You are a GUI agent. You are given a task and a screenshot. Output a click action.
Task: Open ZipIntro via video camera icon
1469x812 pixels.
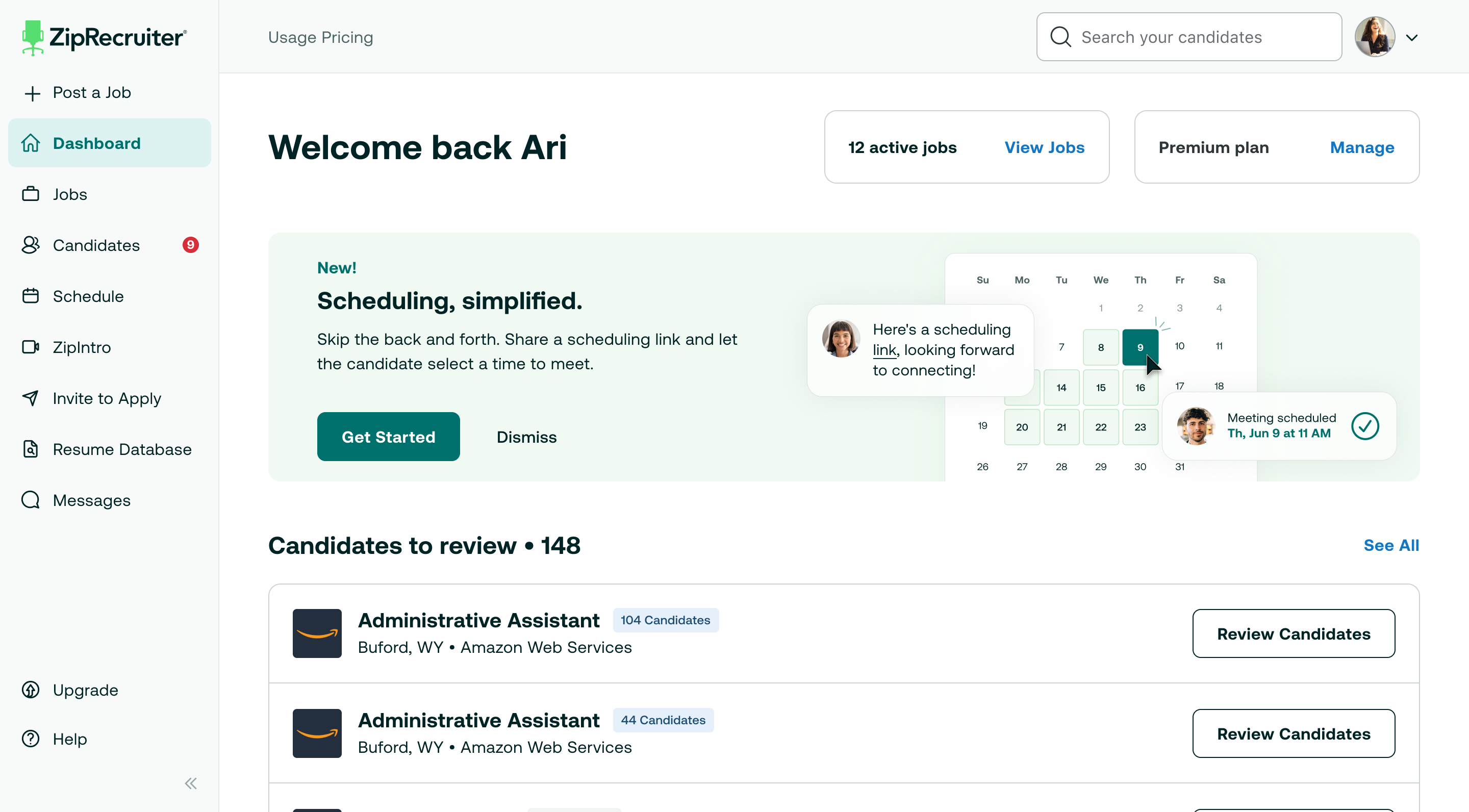31,347
